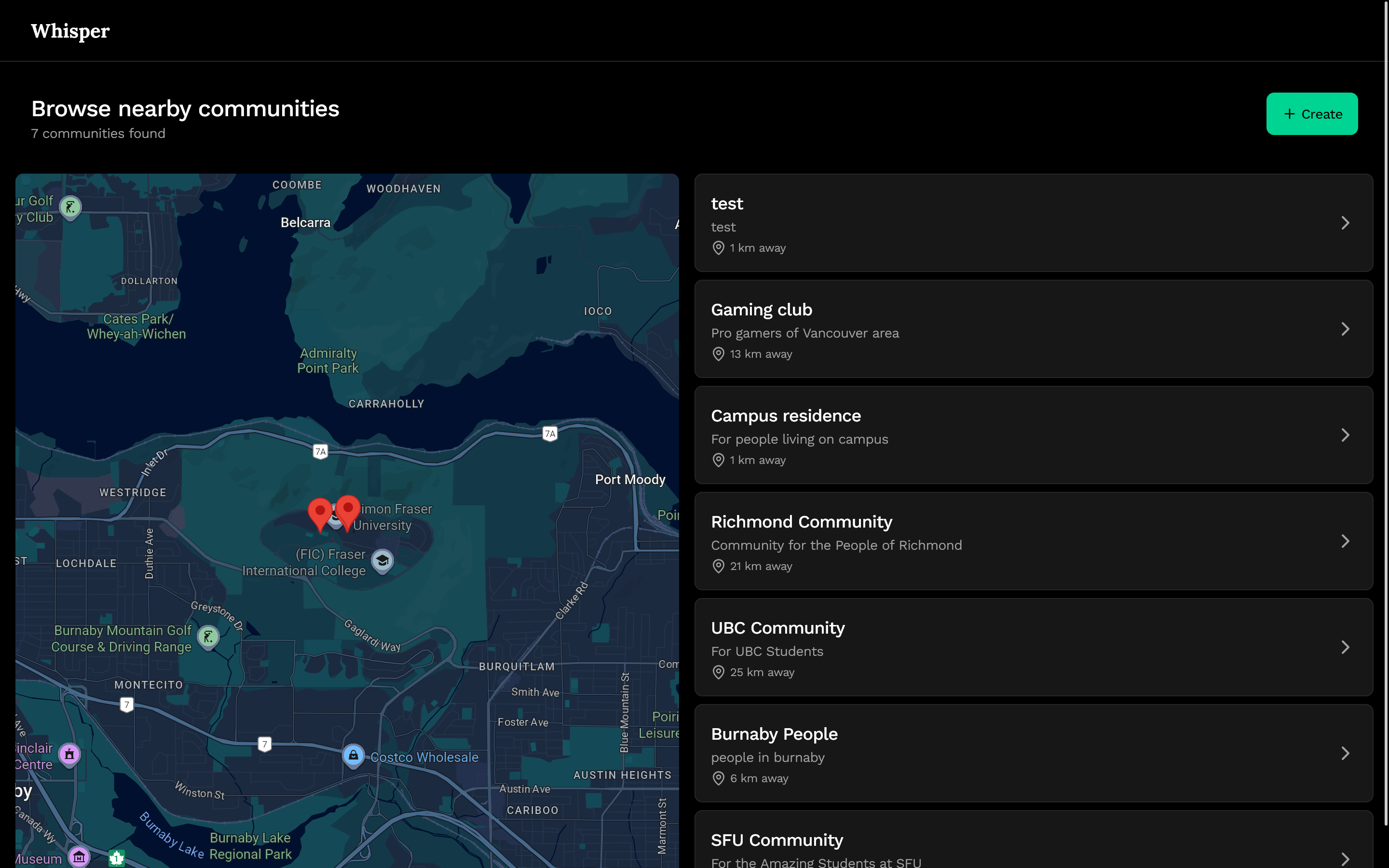
Task: Expand the Gaming club chevron arrow
Action: pos(1345,329)
